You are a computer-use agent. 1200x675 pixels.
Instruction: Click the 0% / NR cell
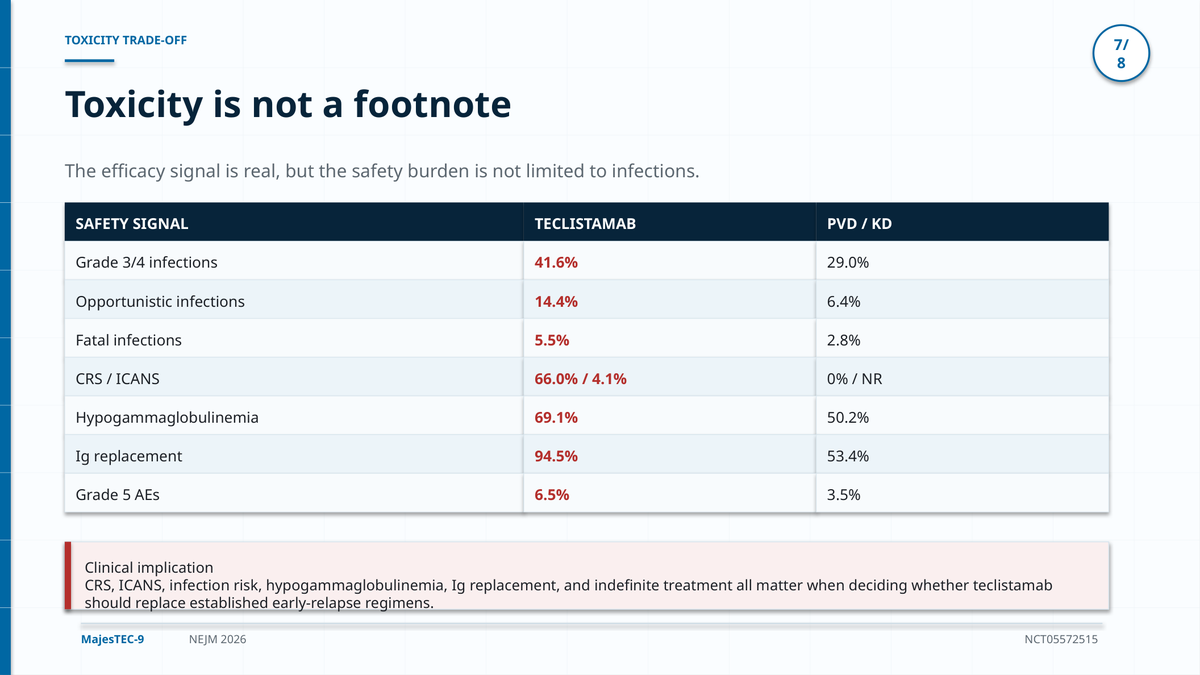click(855, 379)
